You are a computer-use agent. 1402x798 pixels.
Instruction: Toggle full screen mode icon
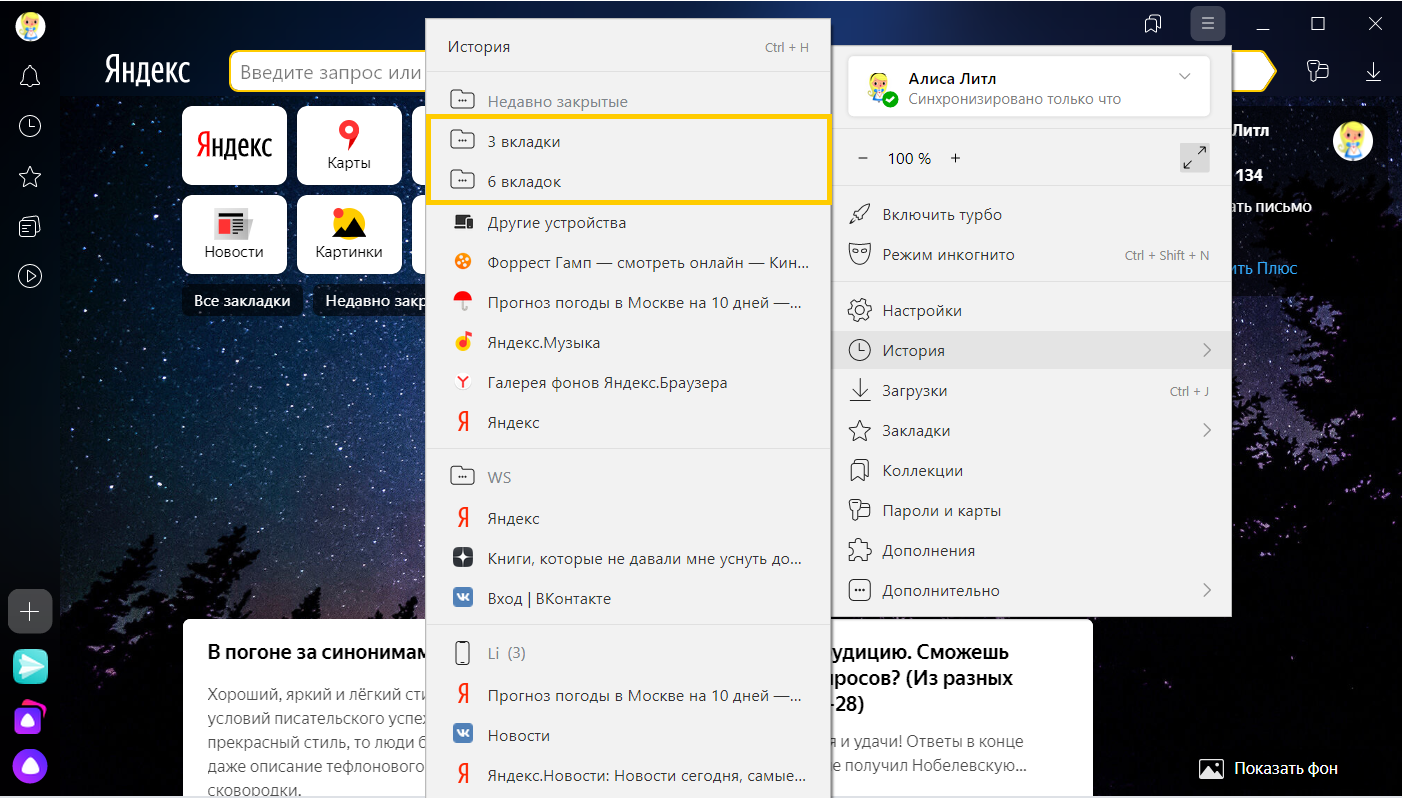coord(1194,158)
